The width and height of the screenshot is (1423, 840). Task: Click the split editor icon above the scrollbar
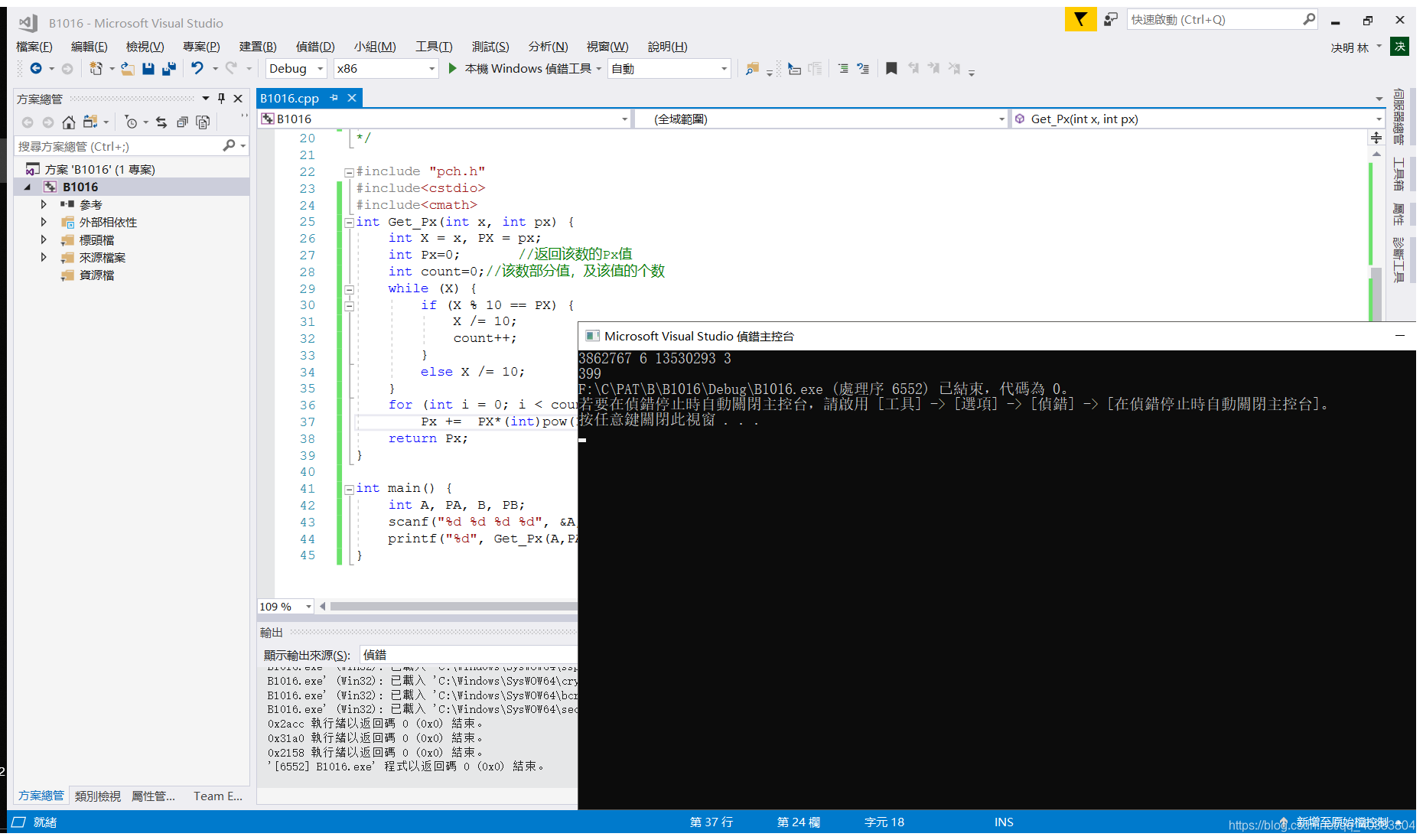1376,138
